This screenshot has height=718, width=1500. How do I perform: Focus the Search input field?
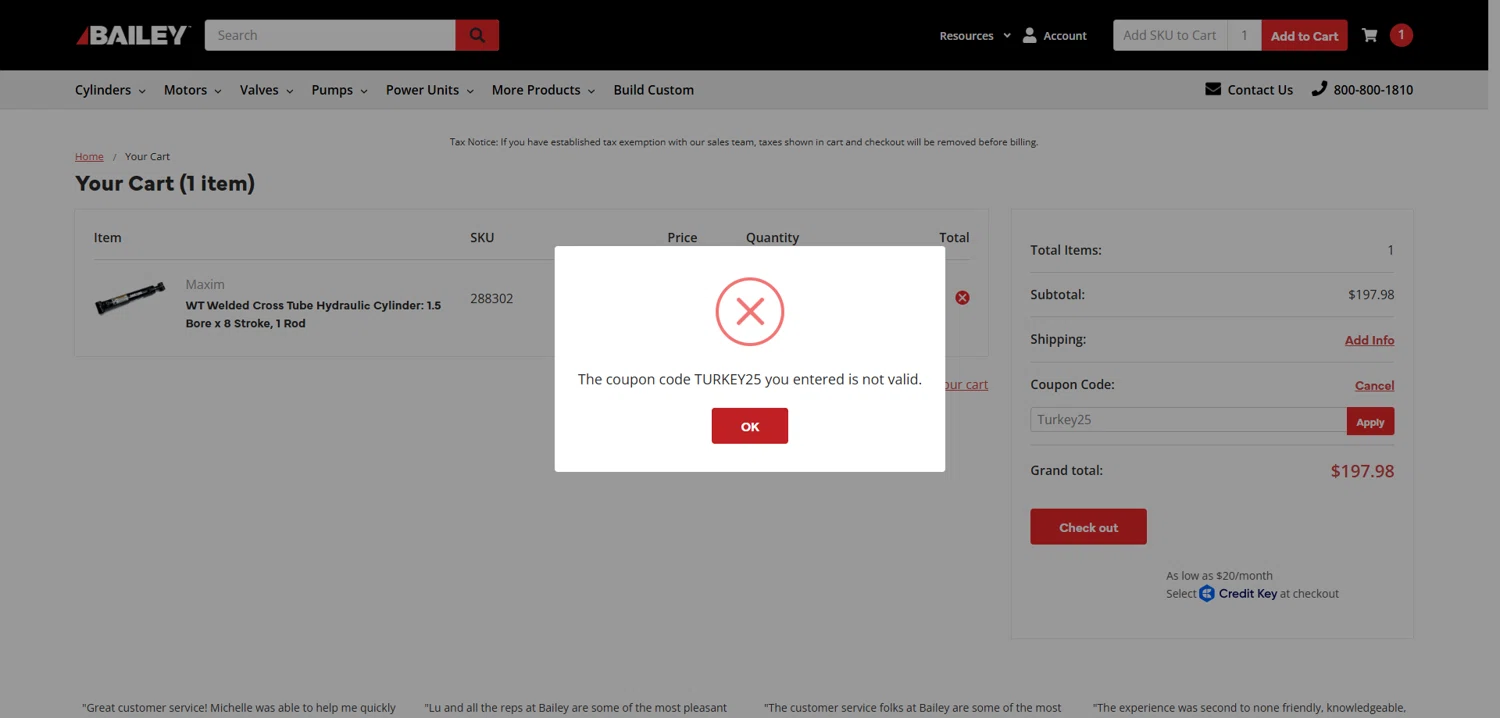point(330,35)
